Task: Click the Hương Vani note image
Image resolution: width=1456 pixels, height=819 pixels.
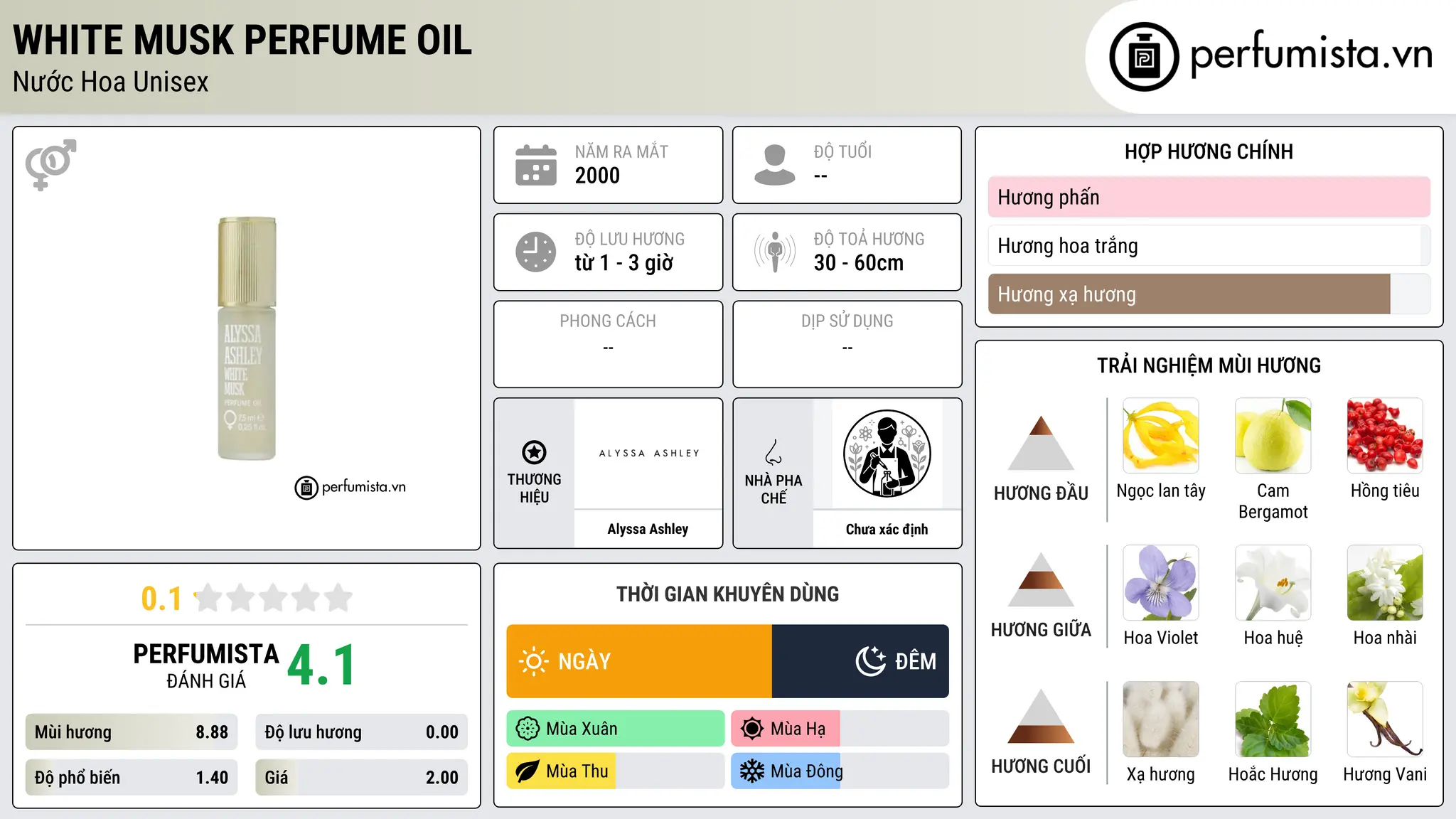Action: (x=1385, y=719)
